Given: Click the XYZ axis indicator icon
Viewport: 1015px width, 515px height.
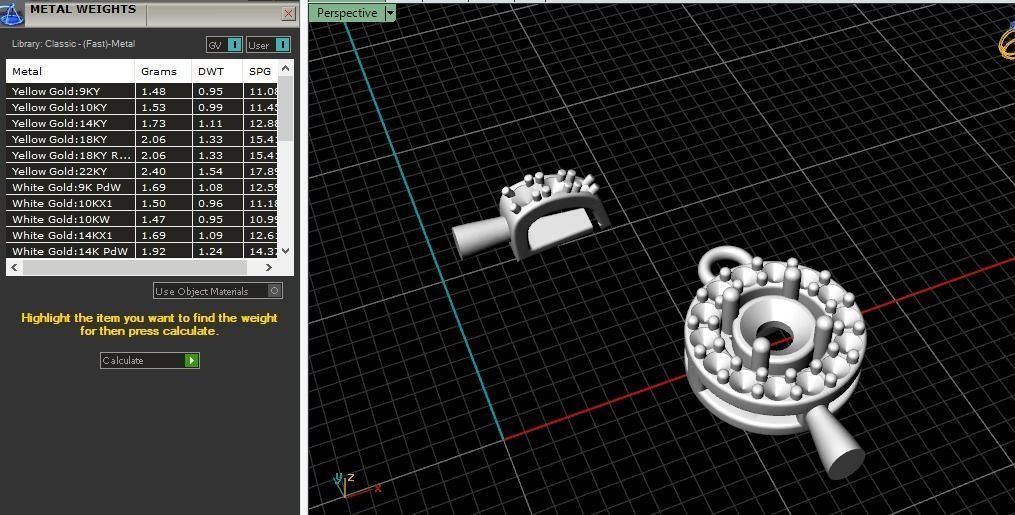Looking at the screenshot, I should tap(355, 487).
